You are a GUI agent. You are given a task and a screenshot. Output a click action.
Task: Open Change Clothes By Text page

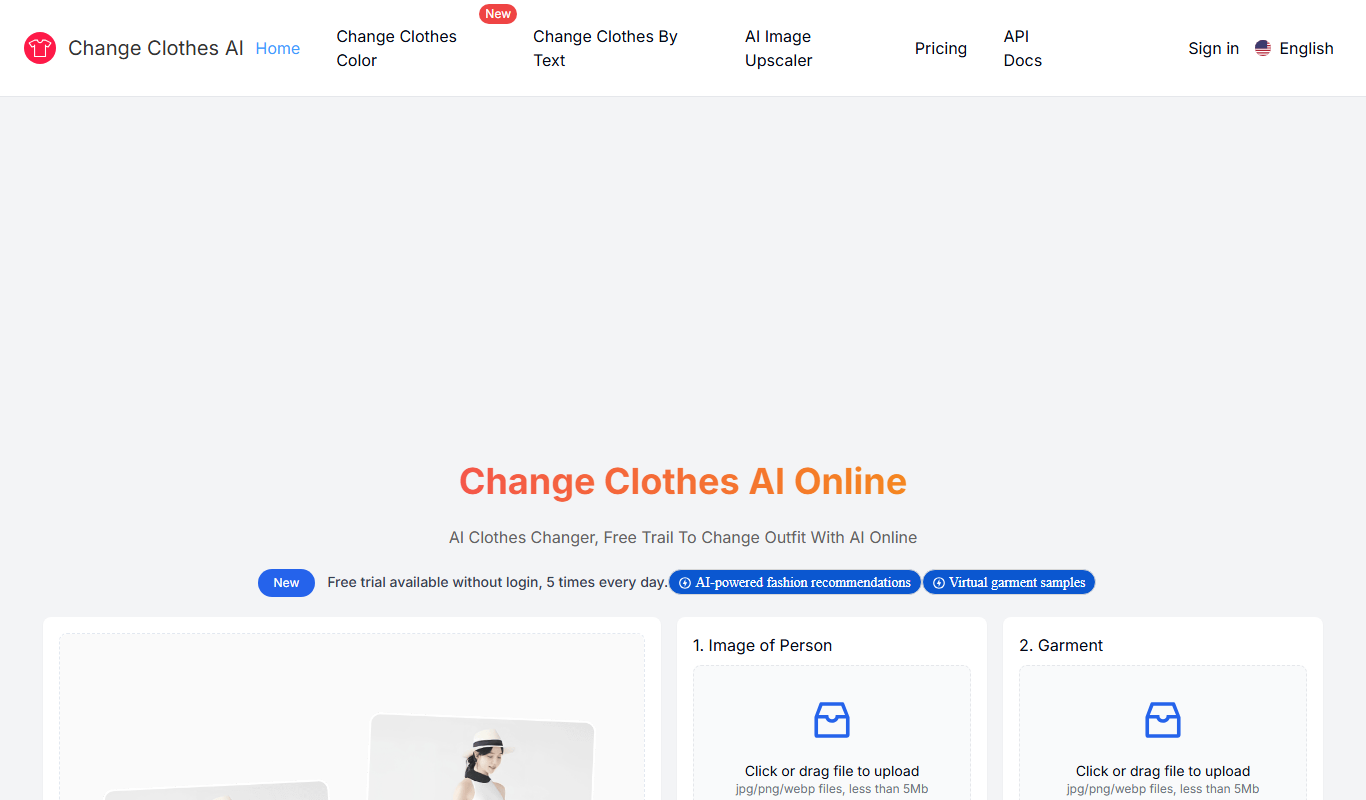point(606,48)
